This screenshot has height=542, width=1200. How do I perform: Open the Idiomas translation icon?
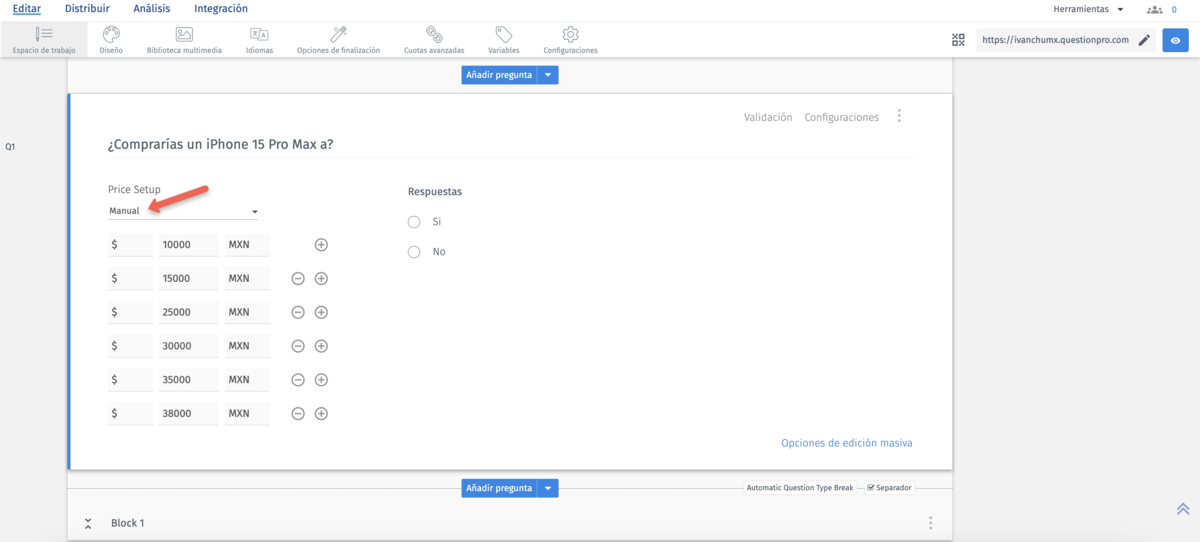pyautogui.click(x=259, y=35)
